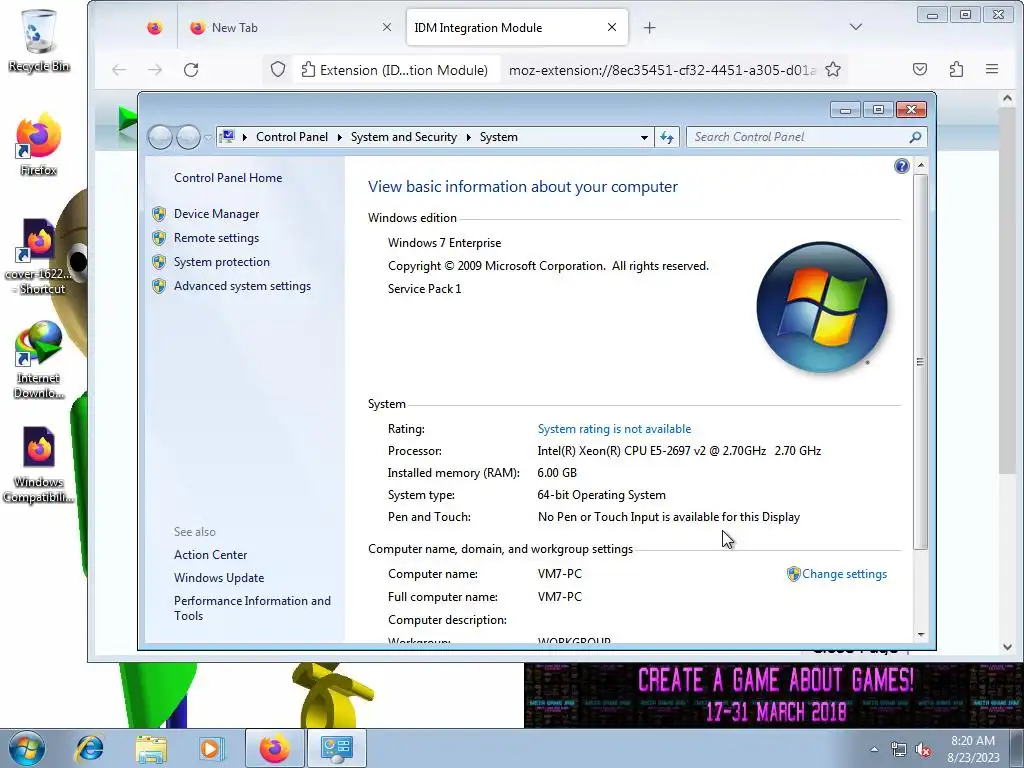This screenshot has height=768, width=1024.
Task: Open Windows Explorer from the taskbar
Action: [x=151, y=748]
